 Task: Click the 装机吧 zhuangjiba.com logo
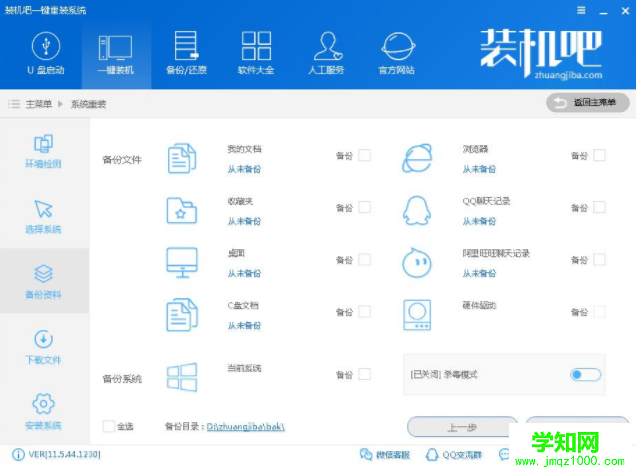[x=541, y=54]
